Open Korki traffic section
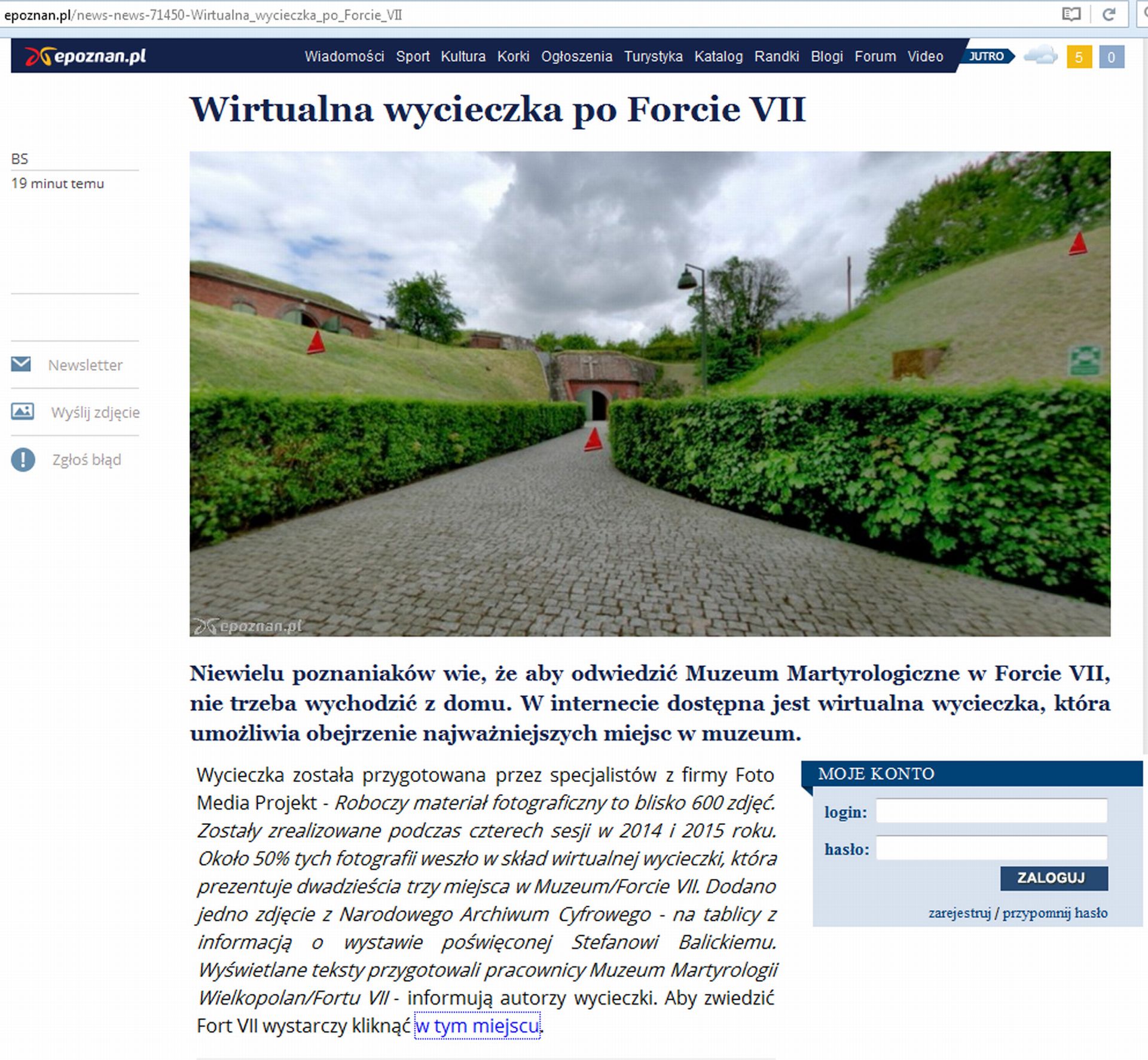Screen dimensions: 1148x1060 (x=513, y=56)
